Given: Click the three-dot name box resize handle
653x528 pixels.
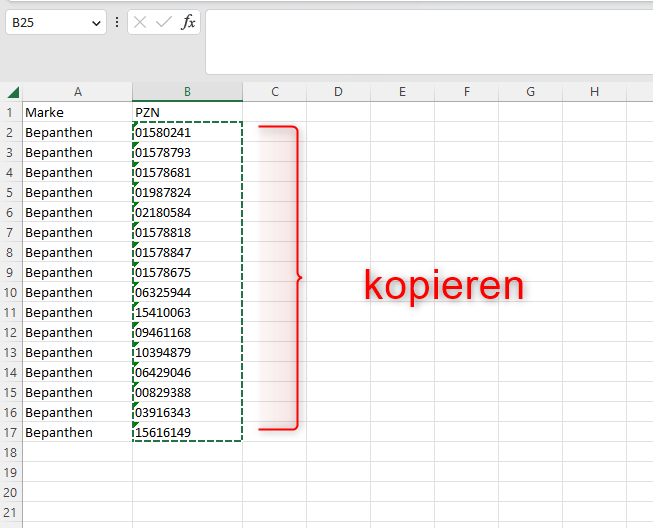Looking at the screenshot, I should coord(117,22).
